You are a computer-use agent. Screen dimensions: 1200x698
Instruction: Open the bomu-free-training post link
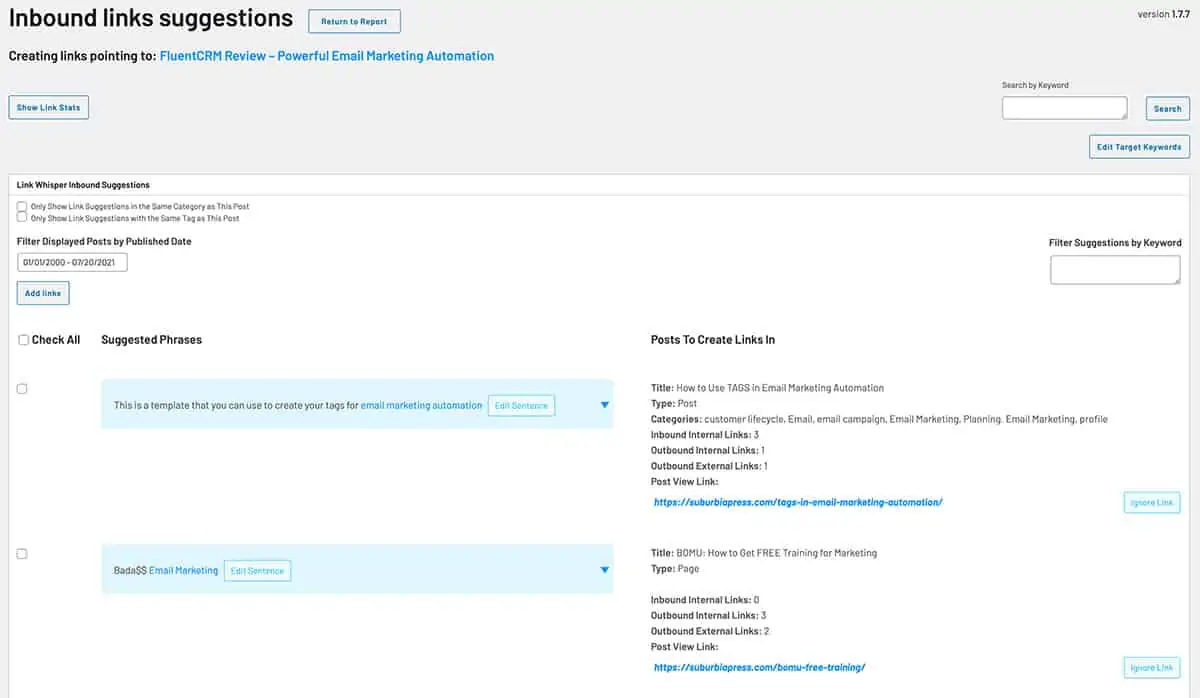pyautogui.click(x=759, y=667)
